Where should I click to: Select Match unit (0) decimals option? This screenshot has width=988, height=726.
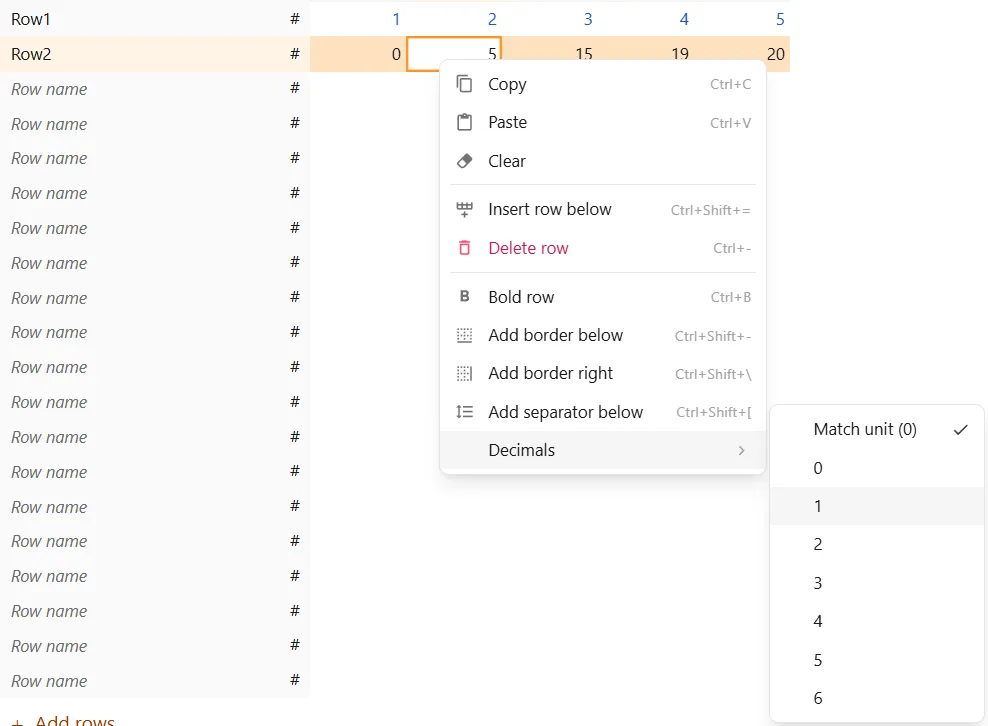(876, 429)
